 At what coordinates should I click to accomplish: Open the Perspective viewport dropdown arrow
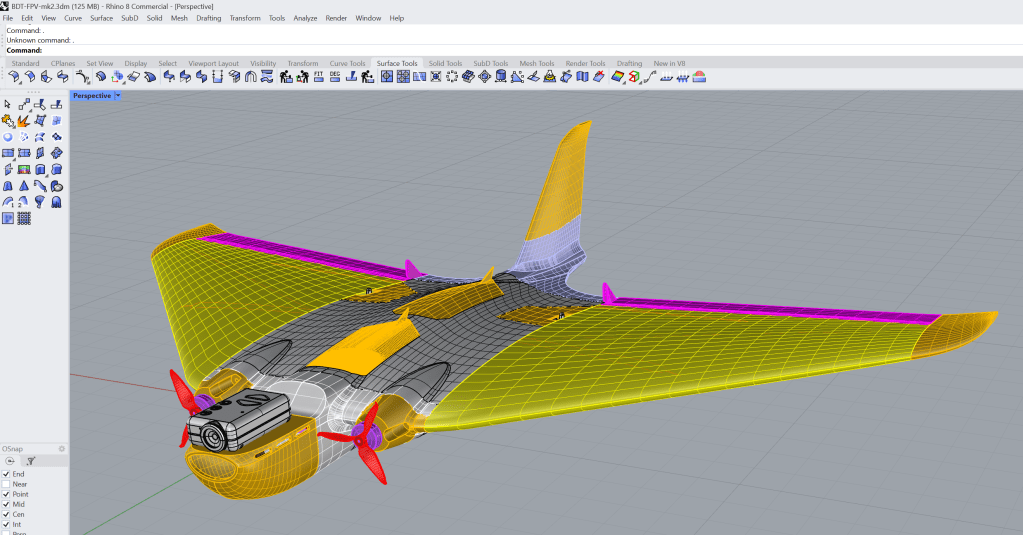point(118,96)
